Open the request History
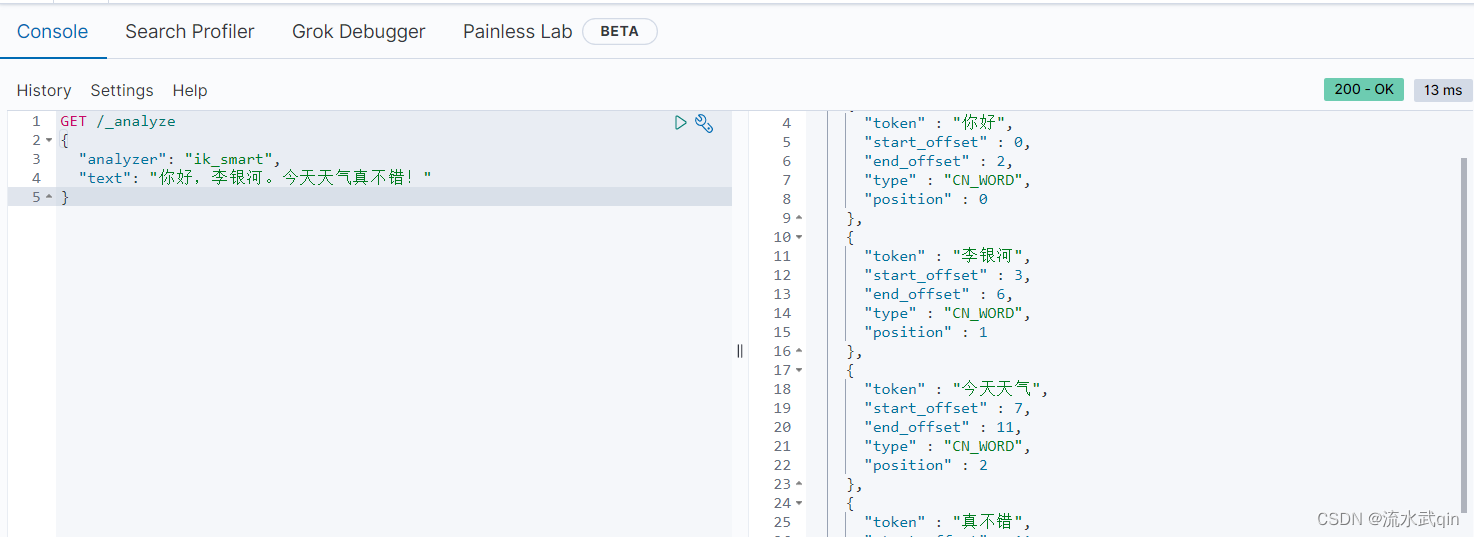The width and height of the screenshot is (1474, 537). tap(44, 90)
